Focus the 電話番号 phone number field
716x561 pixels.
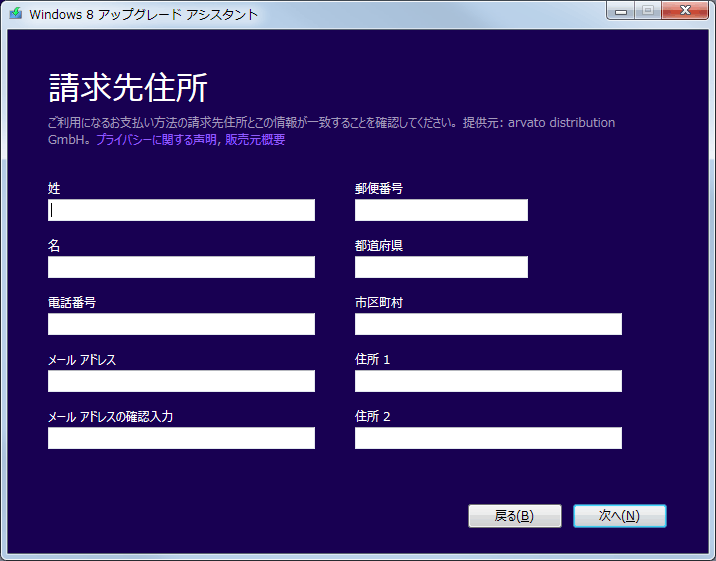pos(181,324)
